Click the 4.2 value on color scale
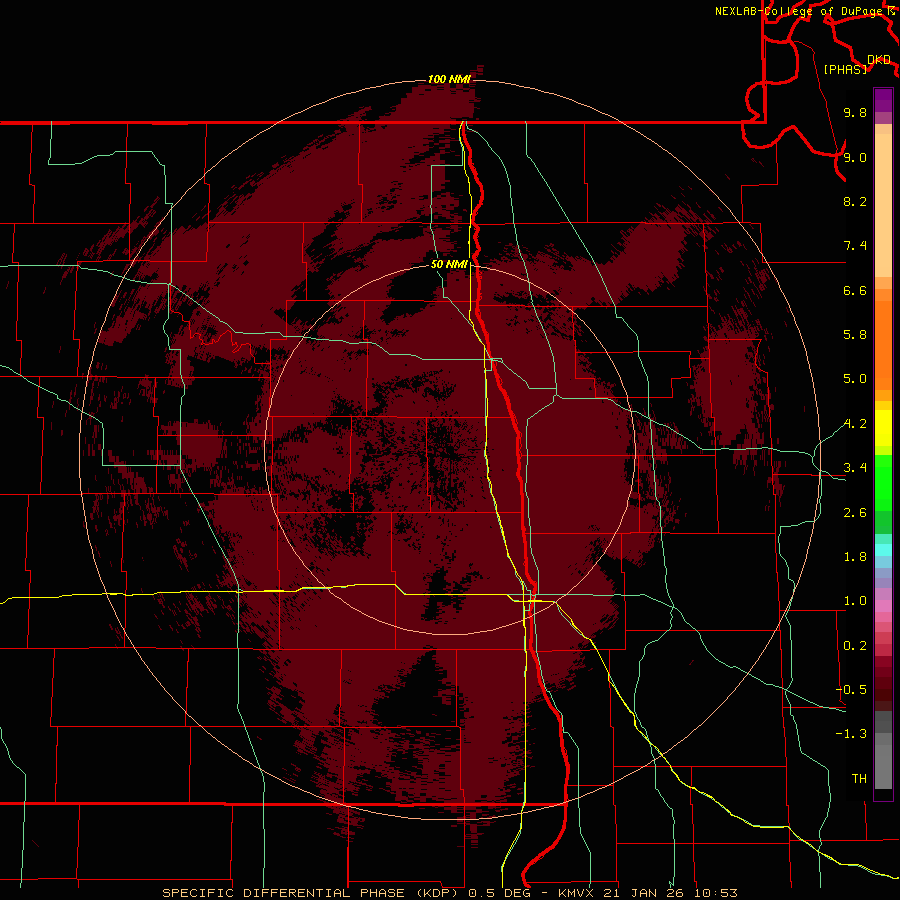Image resolution: width=900 pixels, height=900 pixels. 855,424
